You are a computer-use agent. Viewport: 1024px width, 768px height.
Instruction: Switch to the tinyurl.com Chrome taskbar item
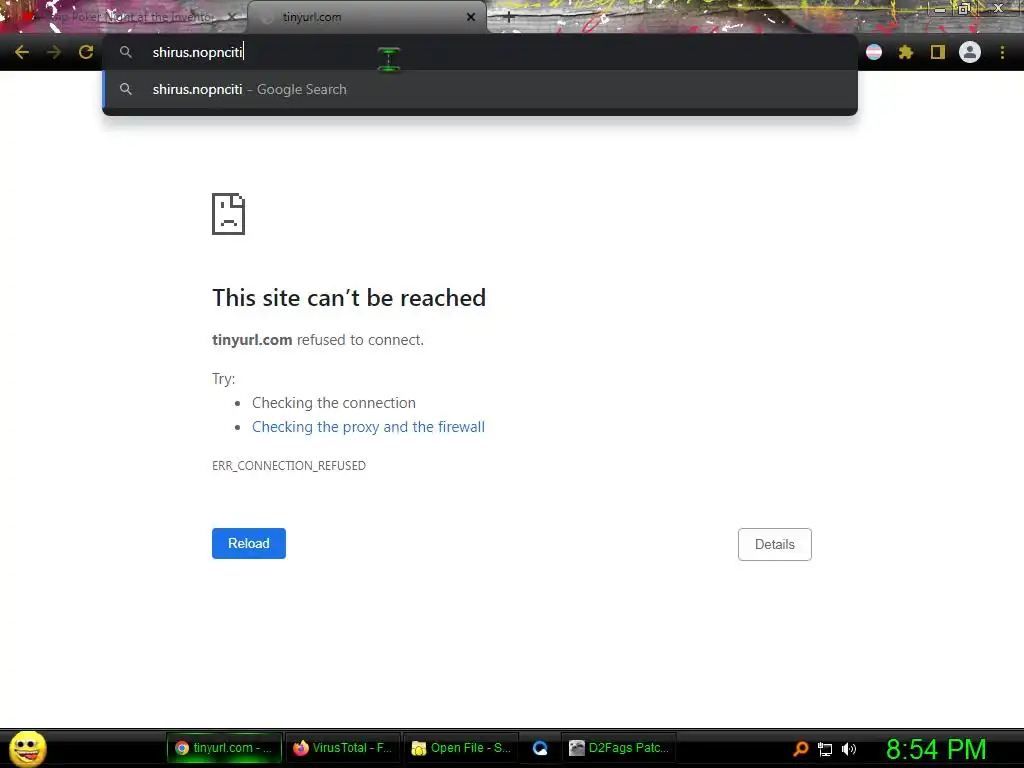click(224, 748)
